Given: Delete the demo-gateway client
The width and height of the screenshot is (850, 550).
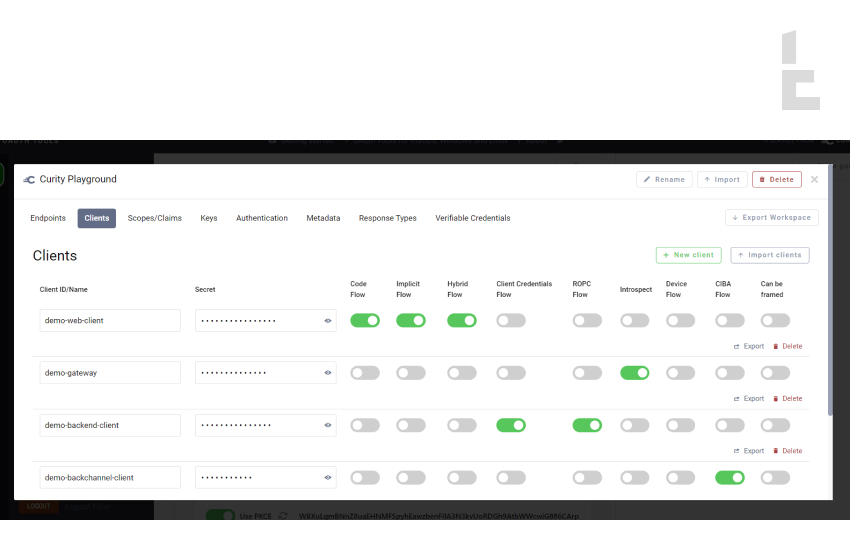Looking at the screenshot, I should click(x=787, y=398).
